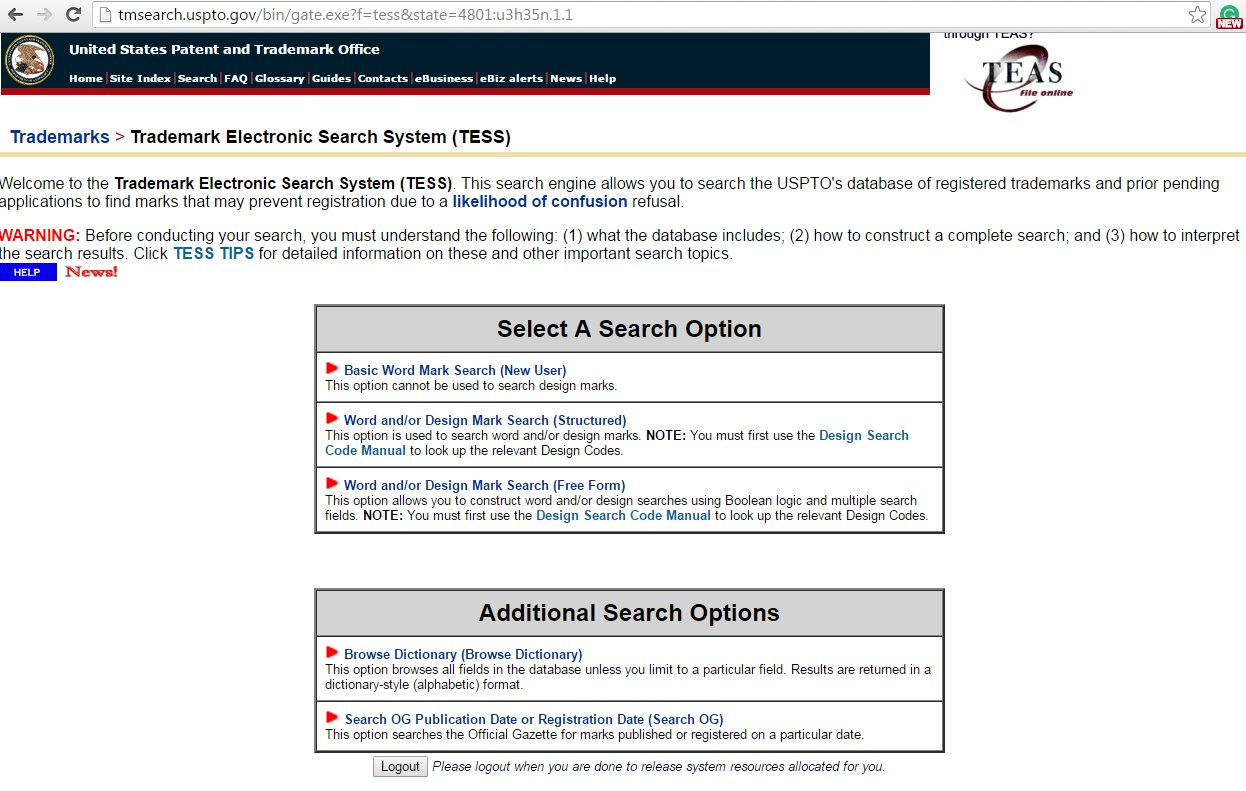The height and width of the screenshot is (791, 1246).
Task: Open Word and/or Design Mark Search (Structured)
Action: pyautogui.click(x=485, y=420)
